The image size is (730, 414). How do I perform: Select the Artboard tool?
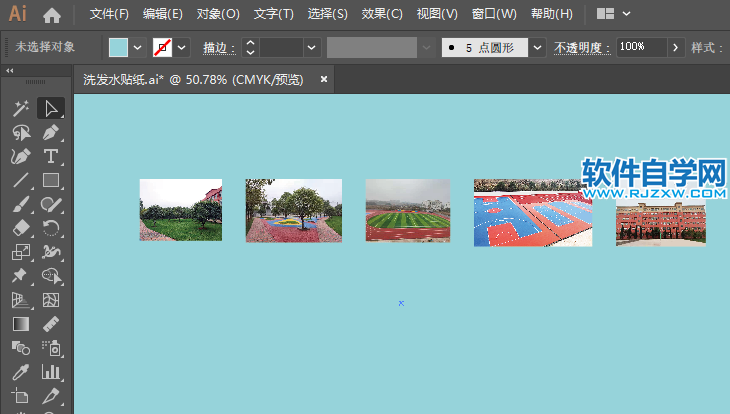[x=20, y=396]
